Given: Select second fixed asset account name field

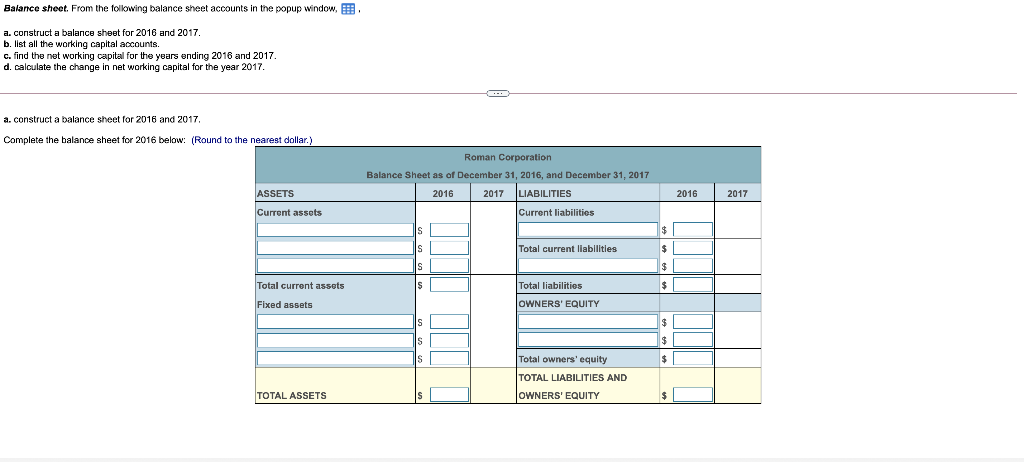Looking at the screenshot, I should (x=335, y=340).
